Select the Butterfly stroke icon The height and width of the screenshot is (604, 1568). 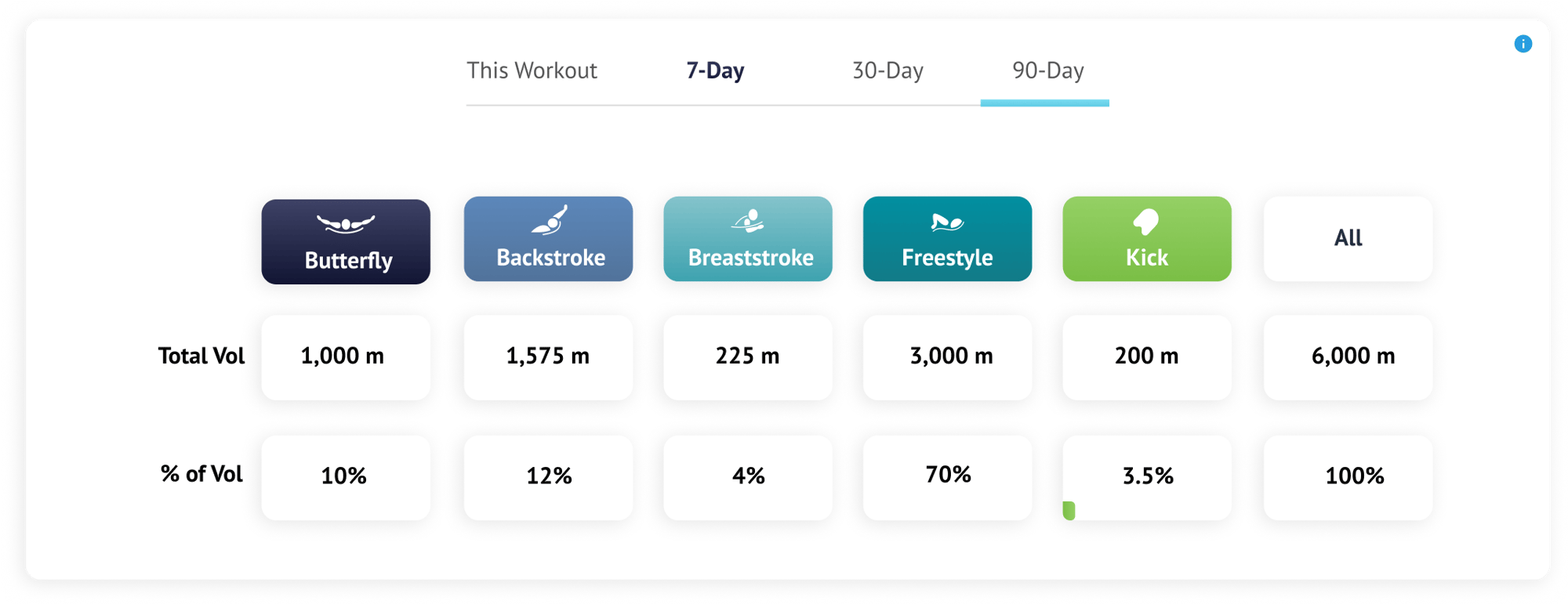click(x=346, y=222)
